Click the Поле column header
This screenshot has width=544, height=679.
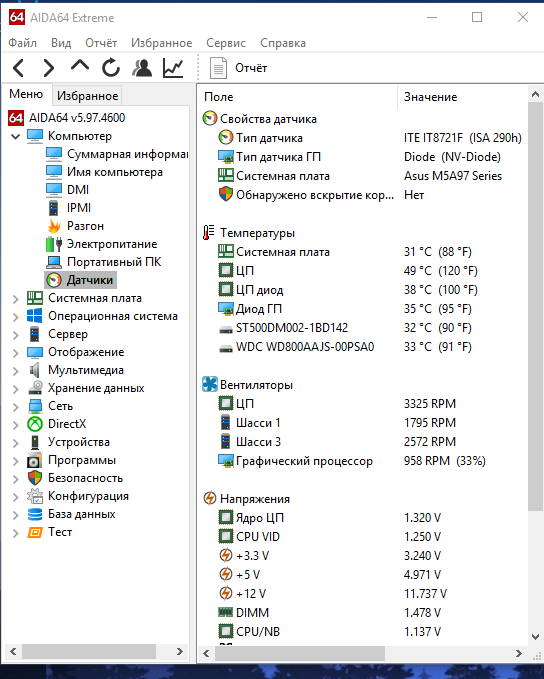[298, 97]
